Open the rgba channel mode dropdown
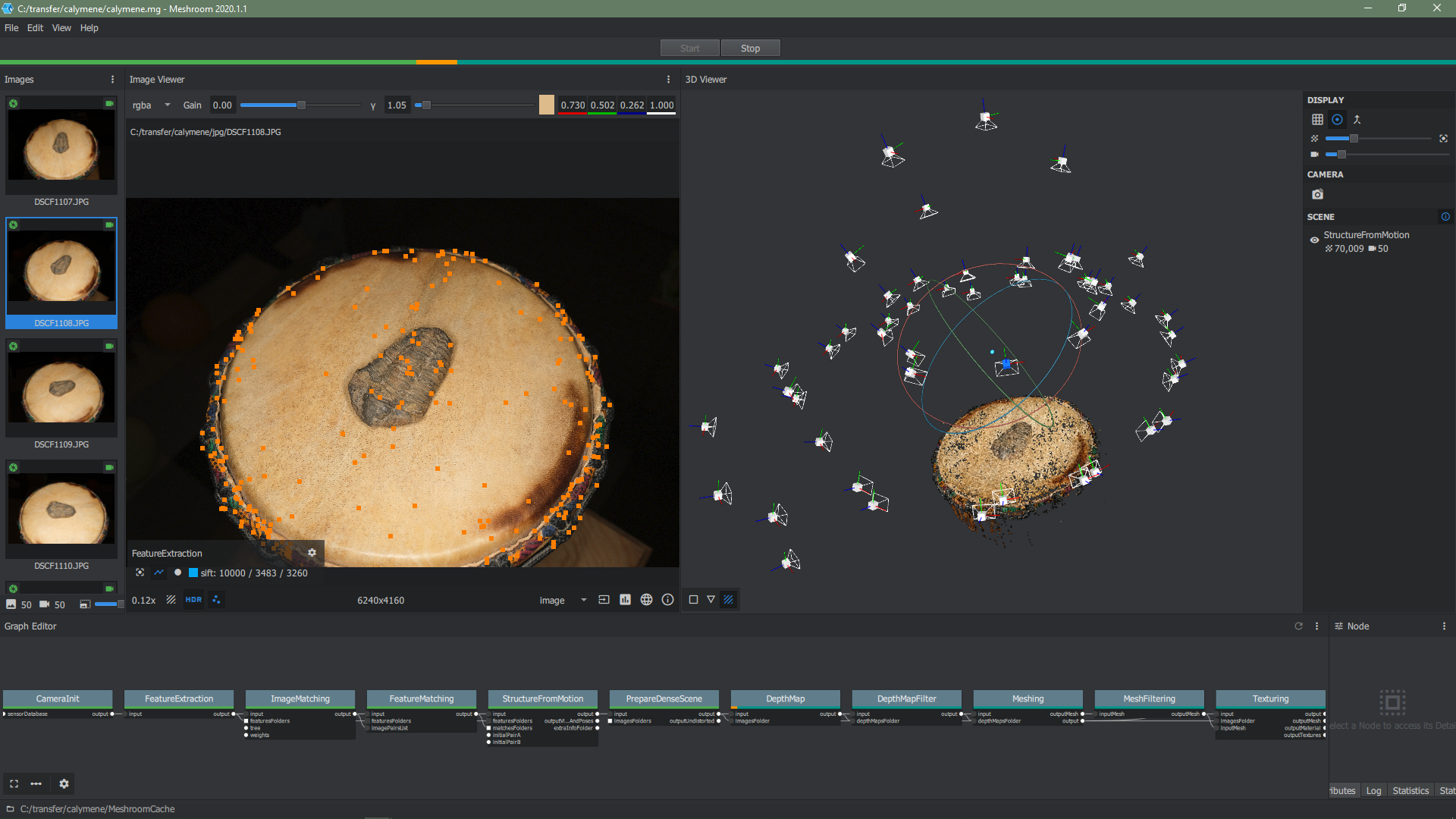Viewport: 1456px width, 819px height. tap(151, 105)
